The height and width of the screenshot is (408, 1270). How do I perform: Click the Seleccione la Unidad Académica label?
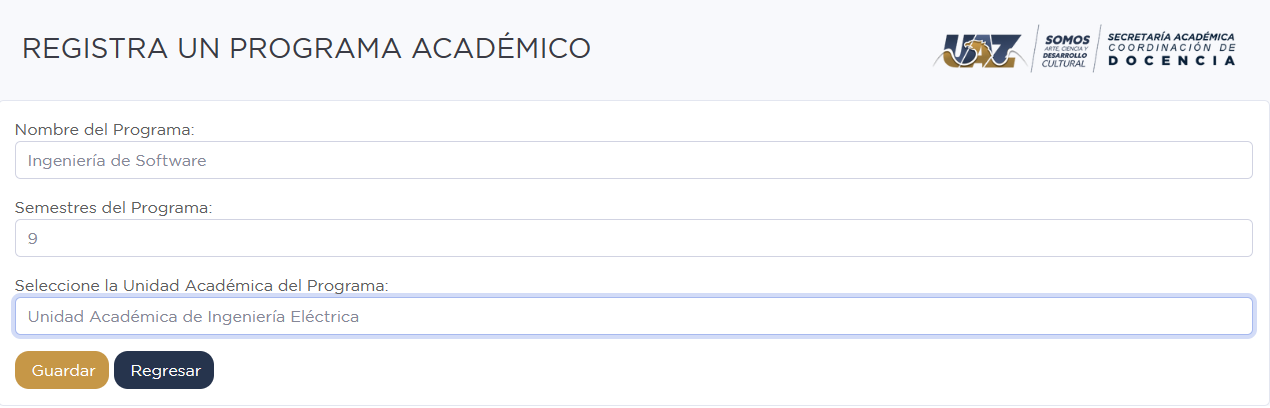click(x=201, y=285)
